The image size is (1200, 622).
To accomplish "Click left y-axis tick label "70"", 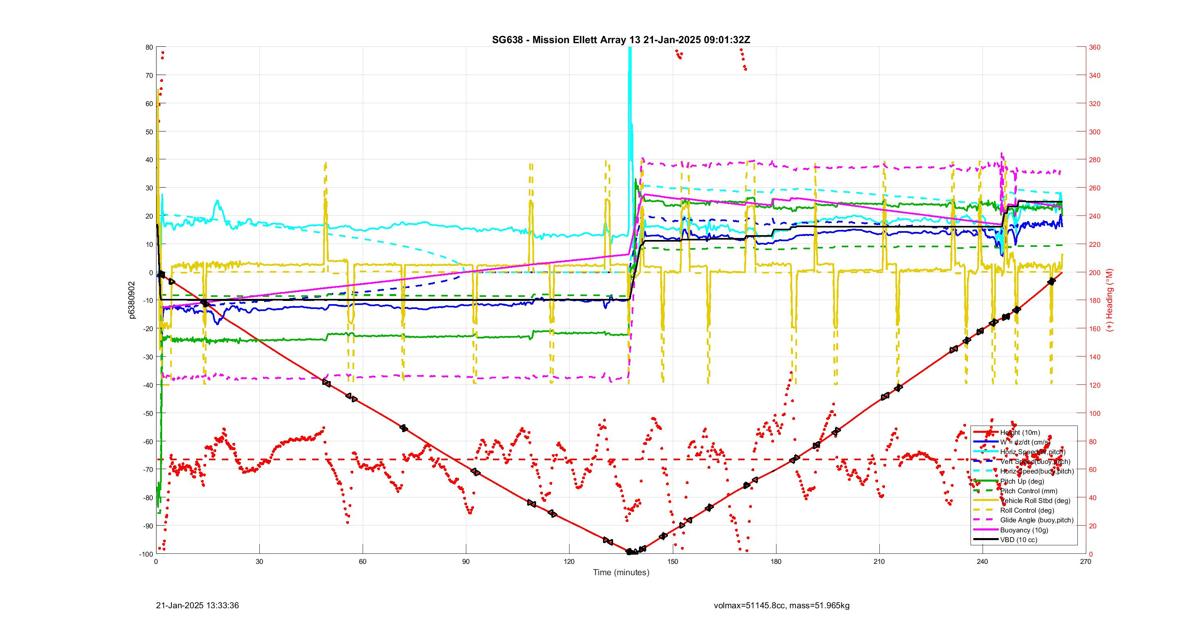I will point(149,75).
